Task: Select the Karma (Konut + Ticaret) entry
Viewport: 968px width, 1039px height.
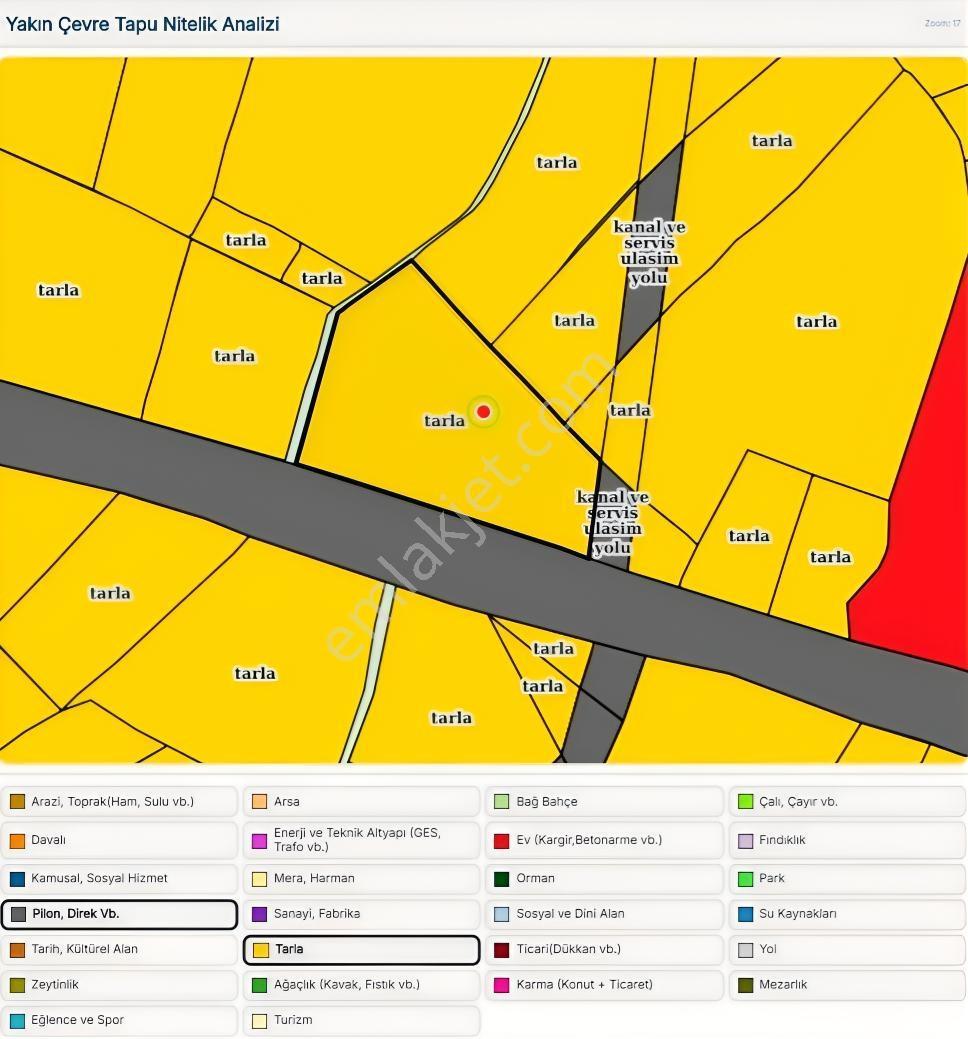Action: (604, 985)
